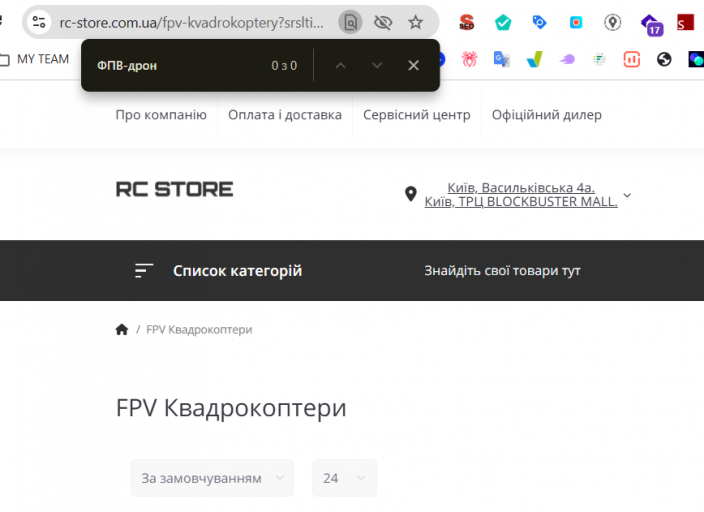Viewport: 704px width, 512px height.
Task: Open the Київ, ТРЦ BLOCKBUSTER MALL link
Action: coord(521,202)
